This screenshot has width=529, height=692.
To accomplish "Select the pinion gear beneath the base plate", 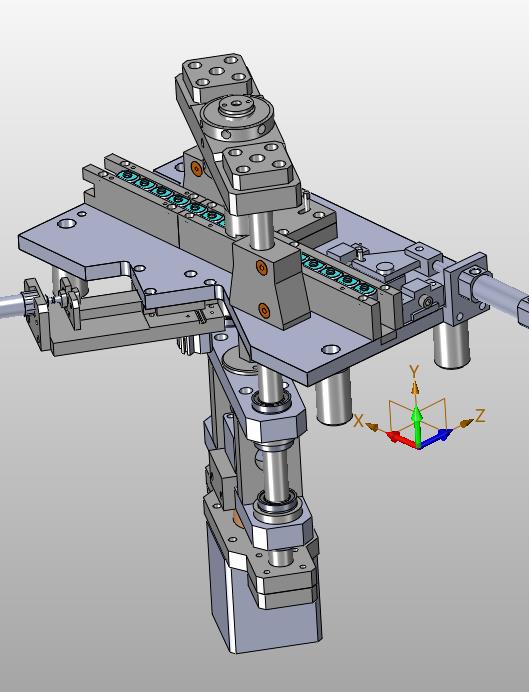I will [x=194, y=344].
